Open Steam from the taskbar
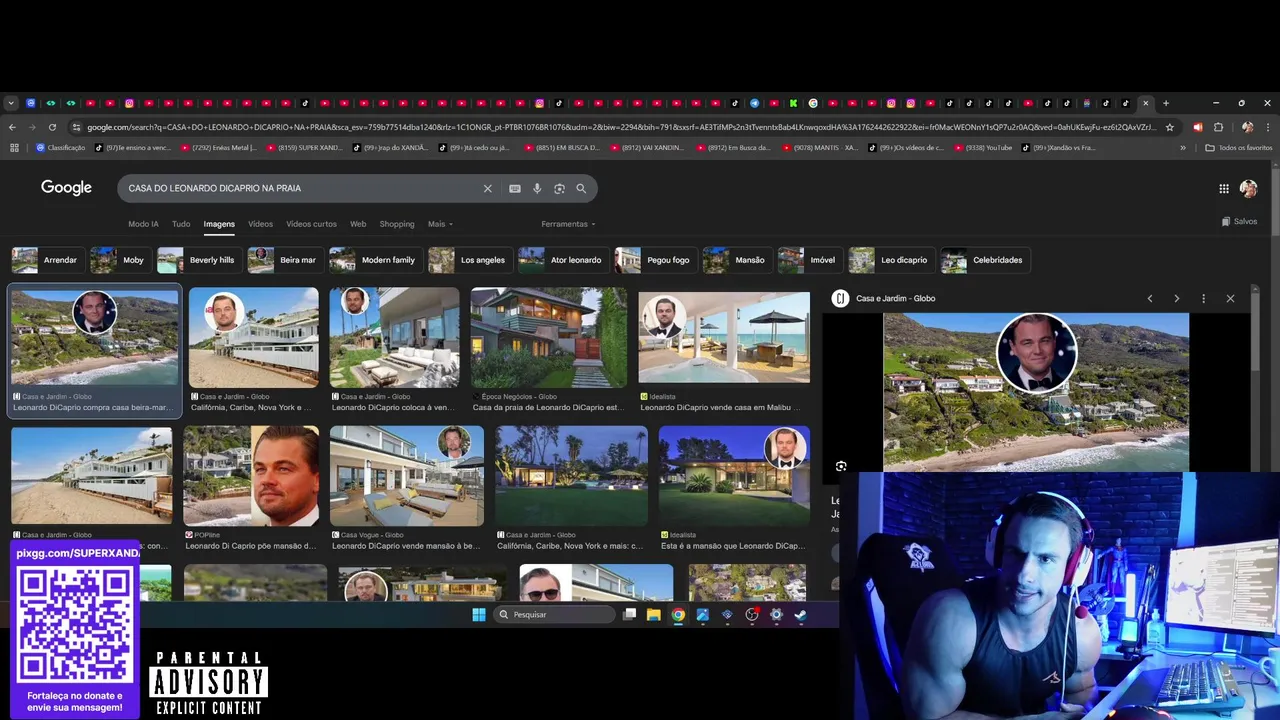1280x720 pixels. point(801,615)
